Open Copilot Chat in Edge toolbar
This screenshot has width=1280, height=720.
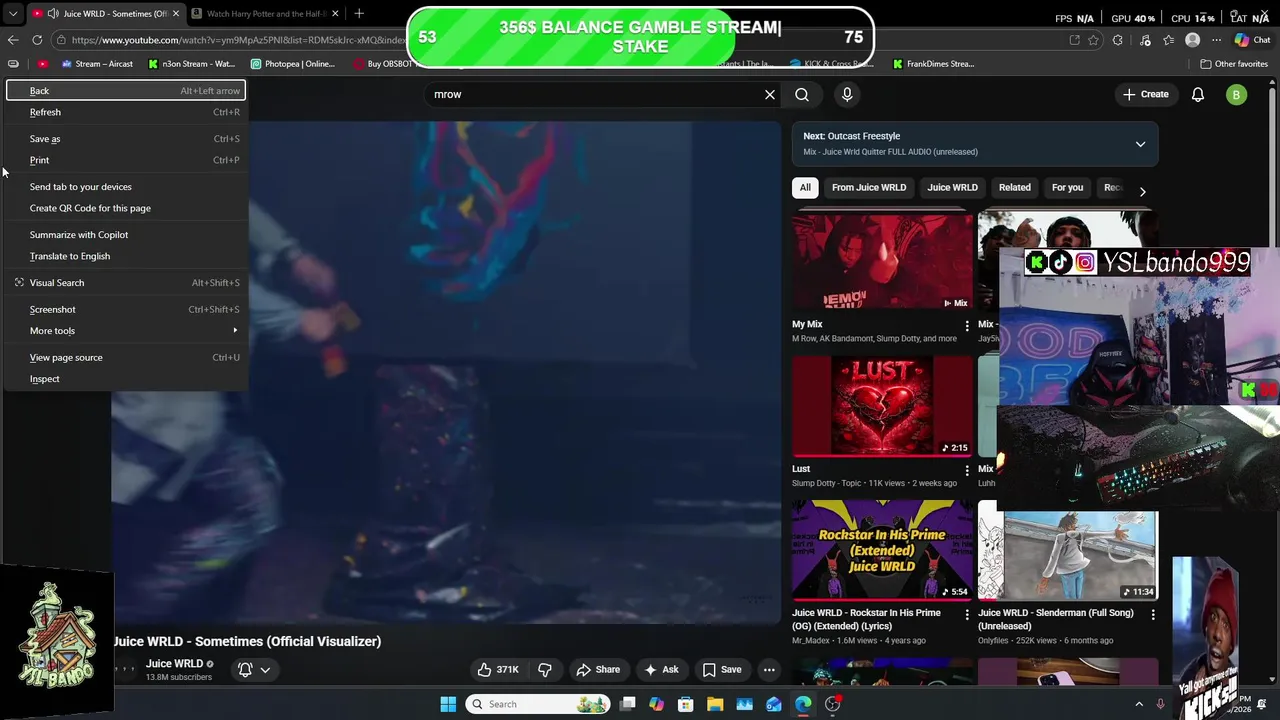pos(1251,40)
